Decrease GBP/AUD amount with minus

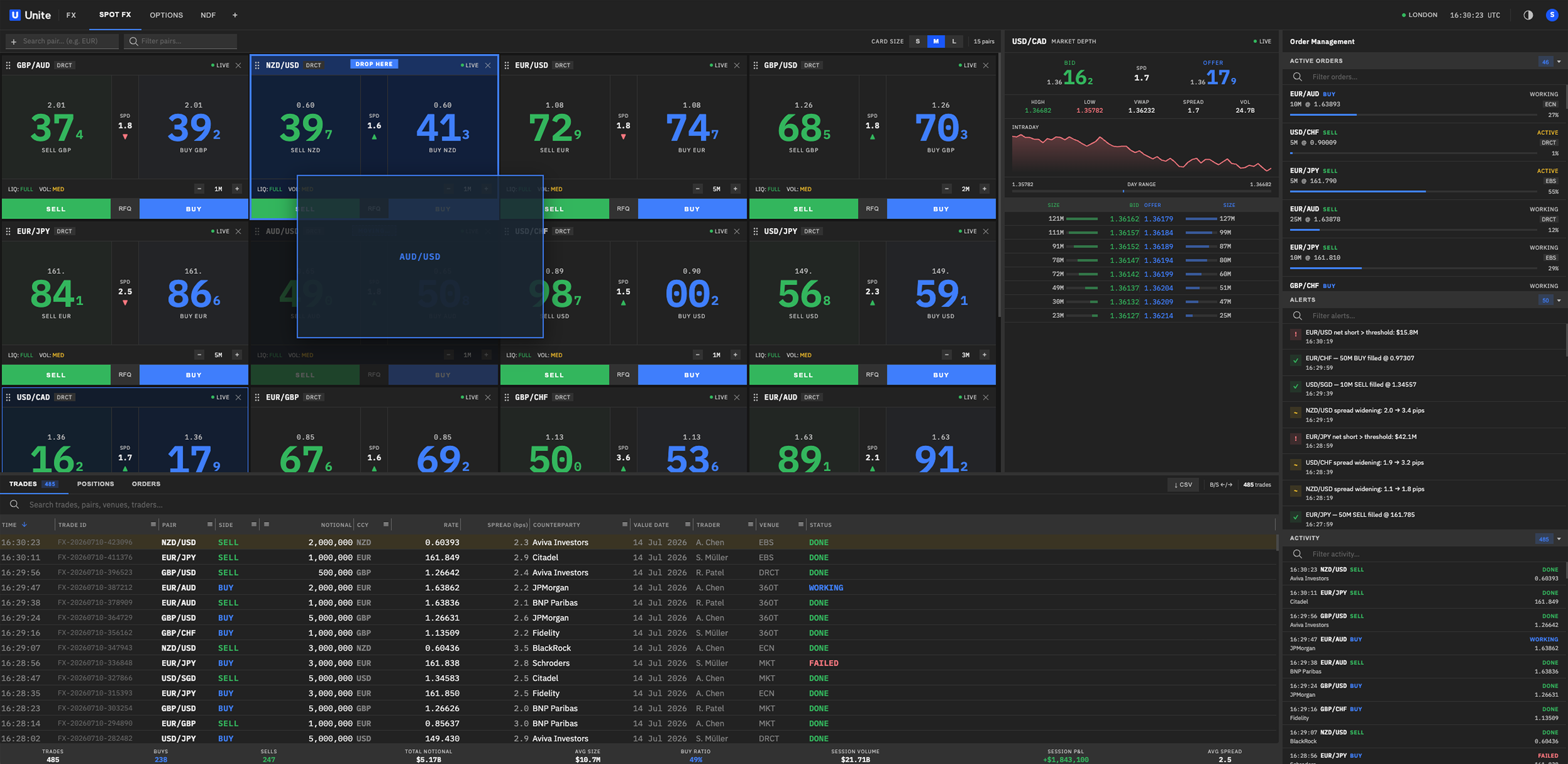[199, 189]
